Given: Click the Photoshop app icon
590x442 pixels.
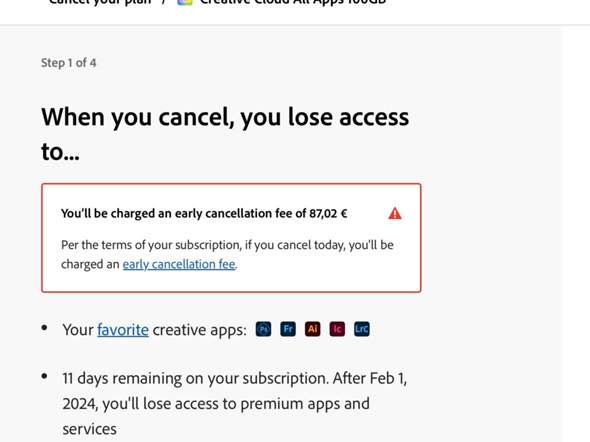Looking at the screenshot, I should (x=263, y=329).
